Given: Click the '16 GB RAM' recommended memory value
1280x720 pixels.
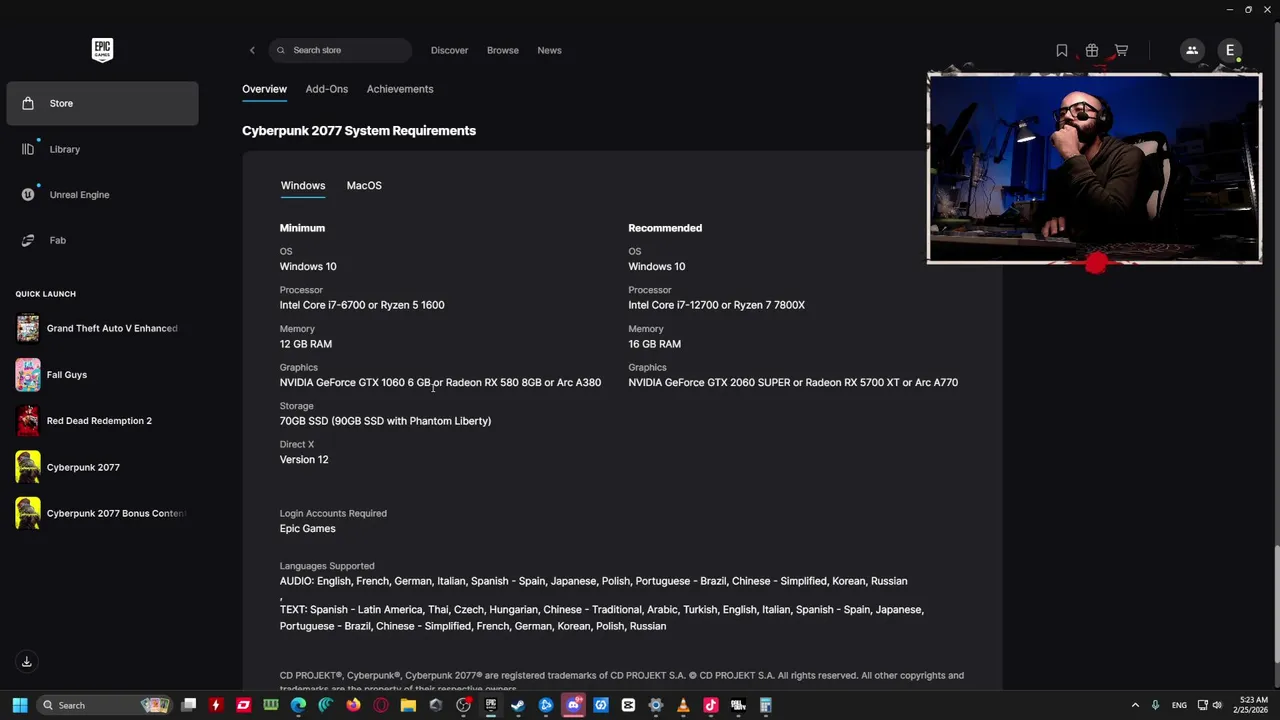Looking at the screenshot, I should pyautogui.click(x=655, y=344).
